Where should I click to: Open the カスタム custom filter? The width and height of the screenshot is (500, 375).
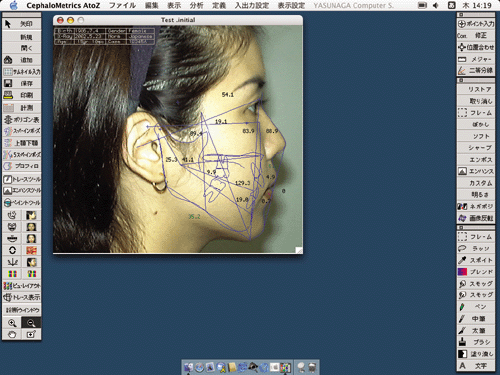click(x=476, y=183)
